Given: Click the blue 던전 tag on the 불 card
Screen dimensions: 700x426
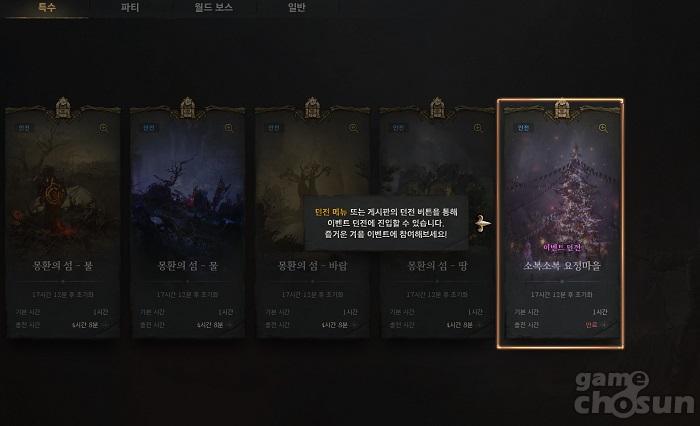Looking at the screenshot, I should tap(24, 128).
